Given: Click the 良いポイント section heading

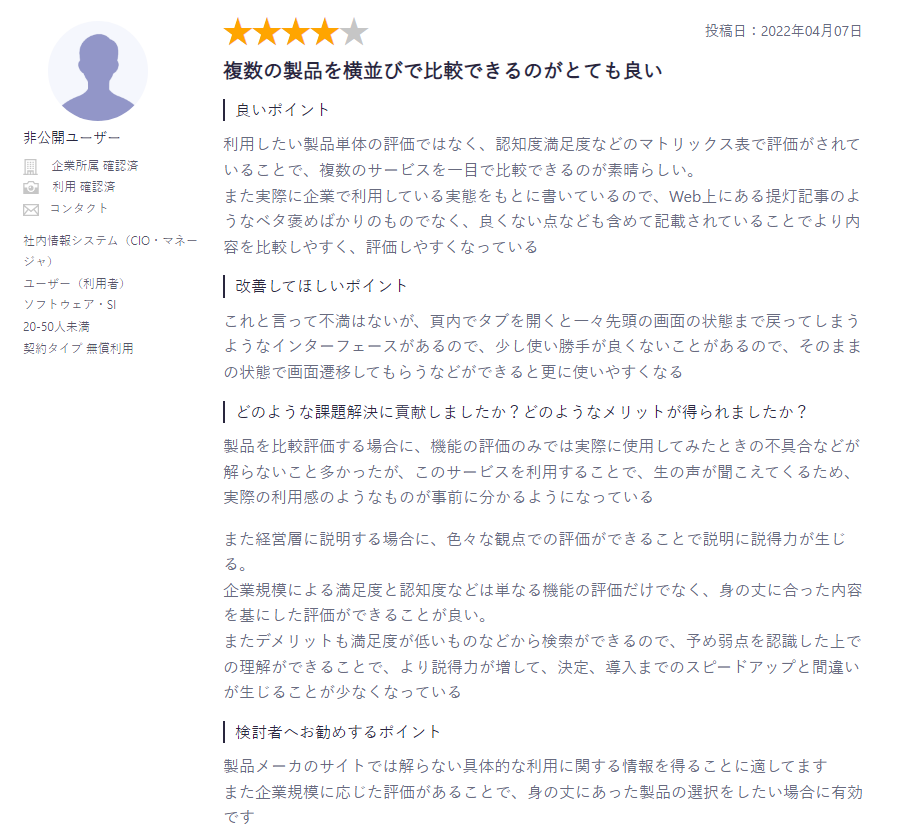Looking at the screenshot, I should click(x=282, y=110).
